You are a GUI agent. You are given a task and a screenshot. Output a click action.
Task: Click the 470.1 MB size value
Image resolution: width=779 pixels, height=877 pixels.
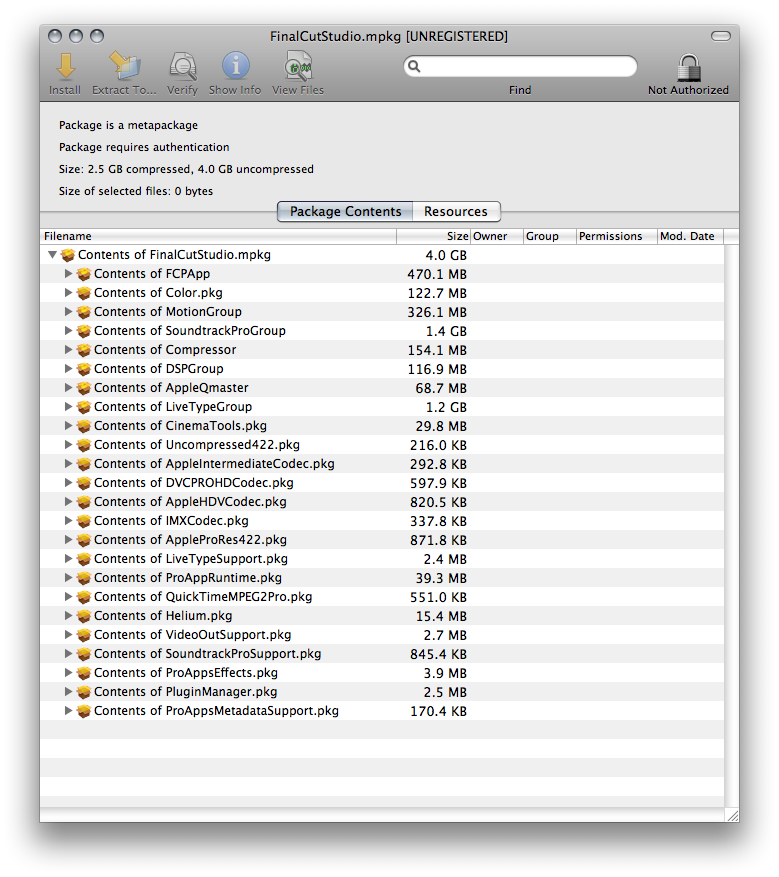tap(437, 275)
